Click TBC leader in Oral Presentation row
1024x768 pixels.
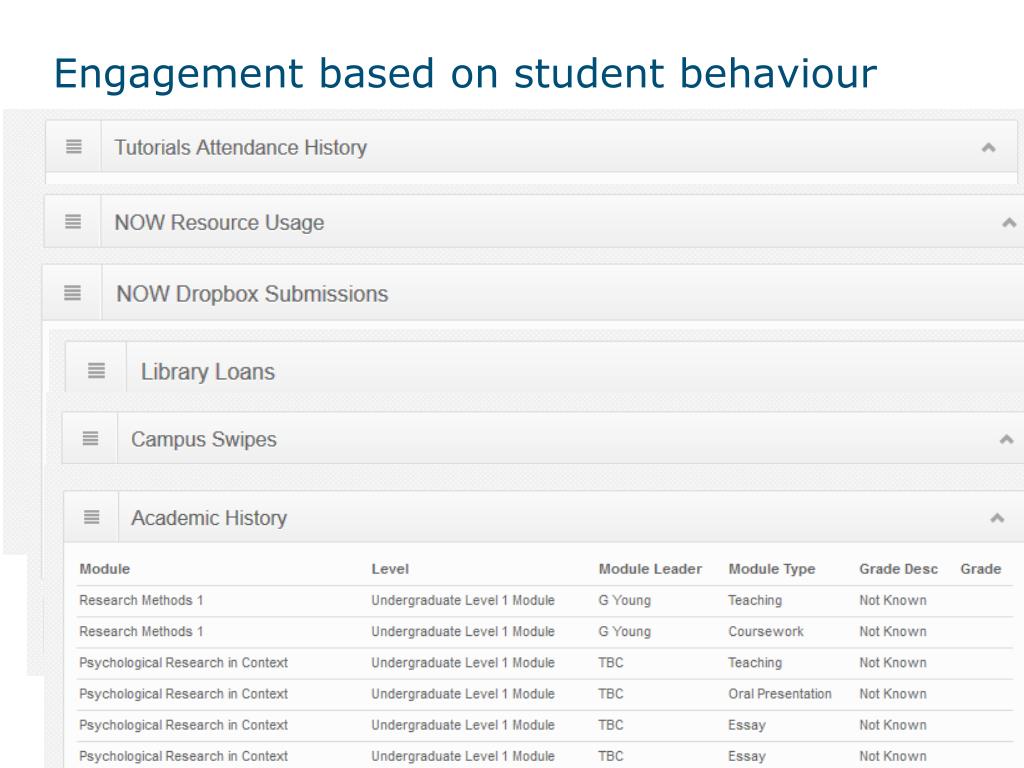pyautogui.click(x=611, y=694)
